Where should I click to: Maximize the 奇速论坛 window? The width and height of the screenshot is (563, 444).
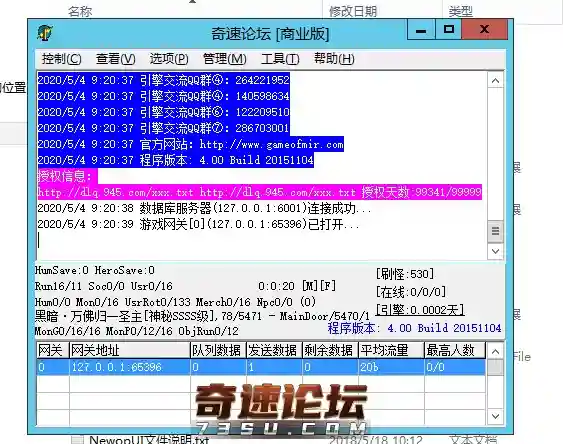[x=448, y=30]
